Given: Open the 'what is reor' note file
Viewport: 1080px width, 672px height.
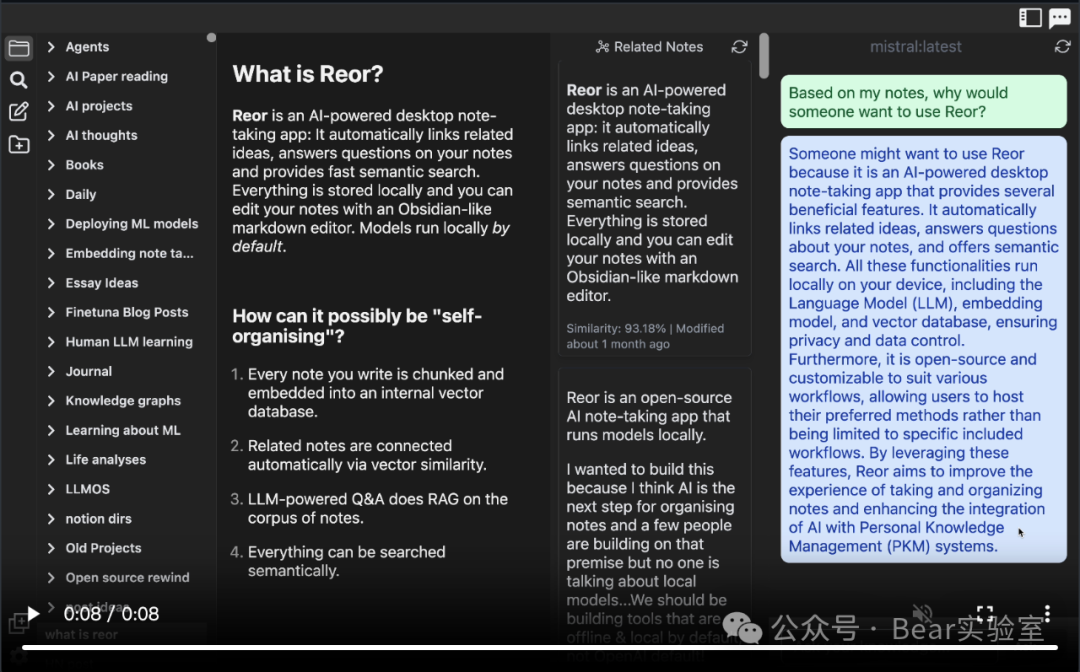Looking at the screenshot, I should coord(81,635).
